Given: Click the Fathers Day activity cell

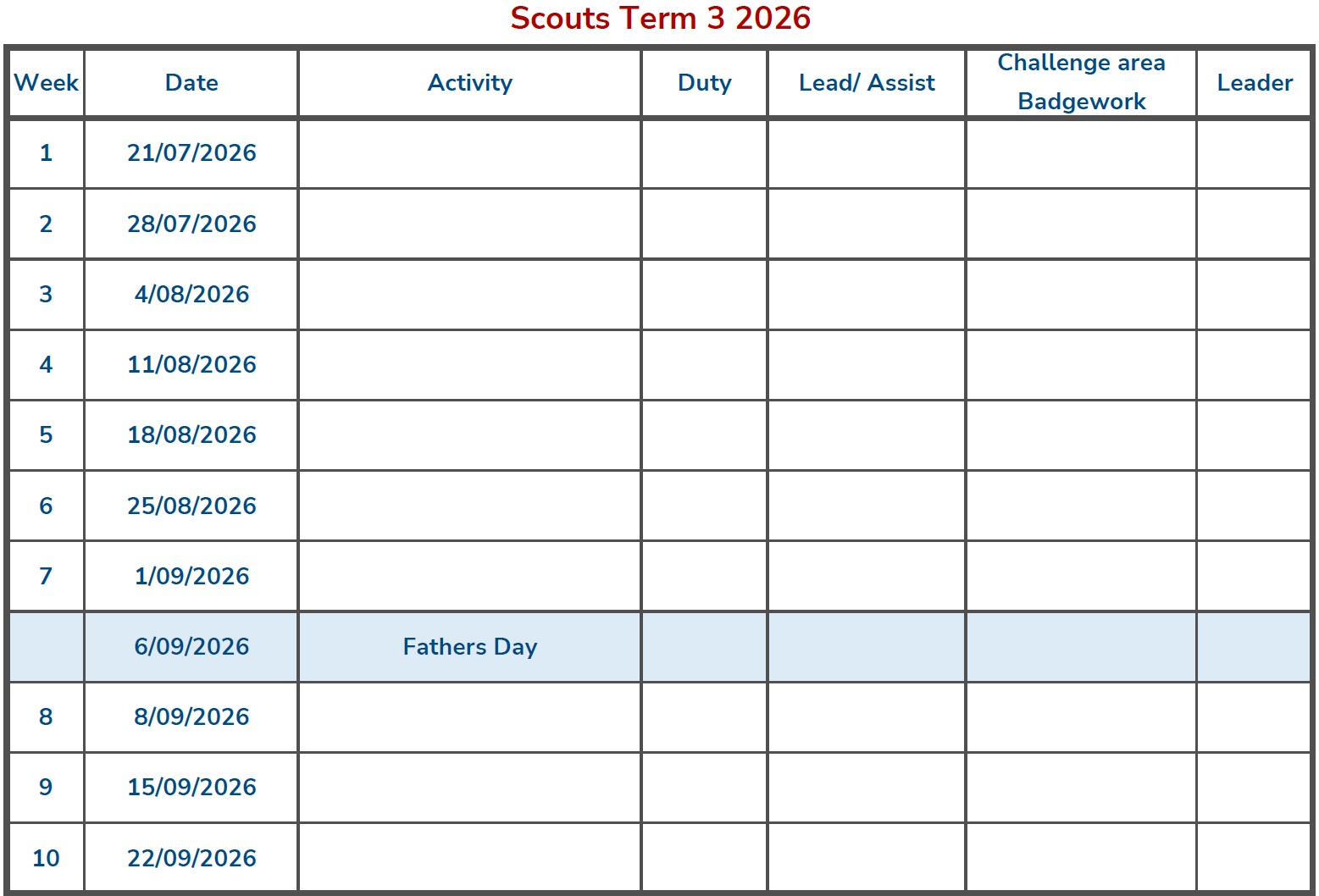Looking at the screenshot, I should (470, 647).
